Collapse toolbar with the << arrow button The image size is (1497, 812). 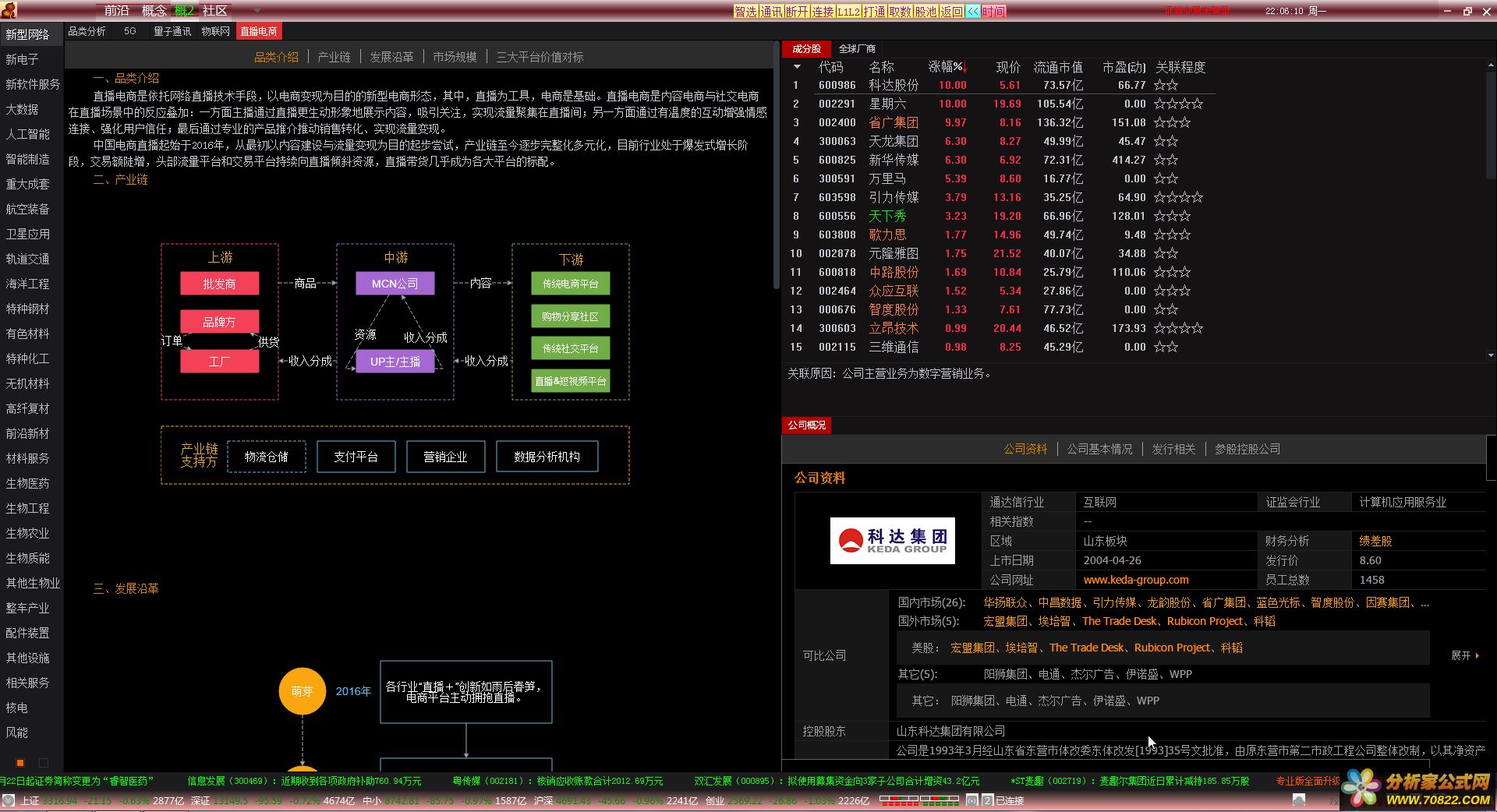(x=972, y=12)
